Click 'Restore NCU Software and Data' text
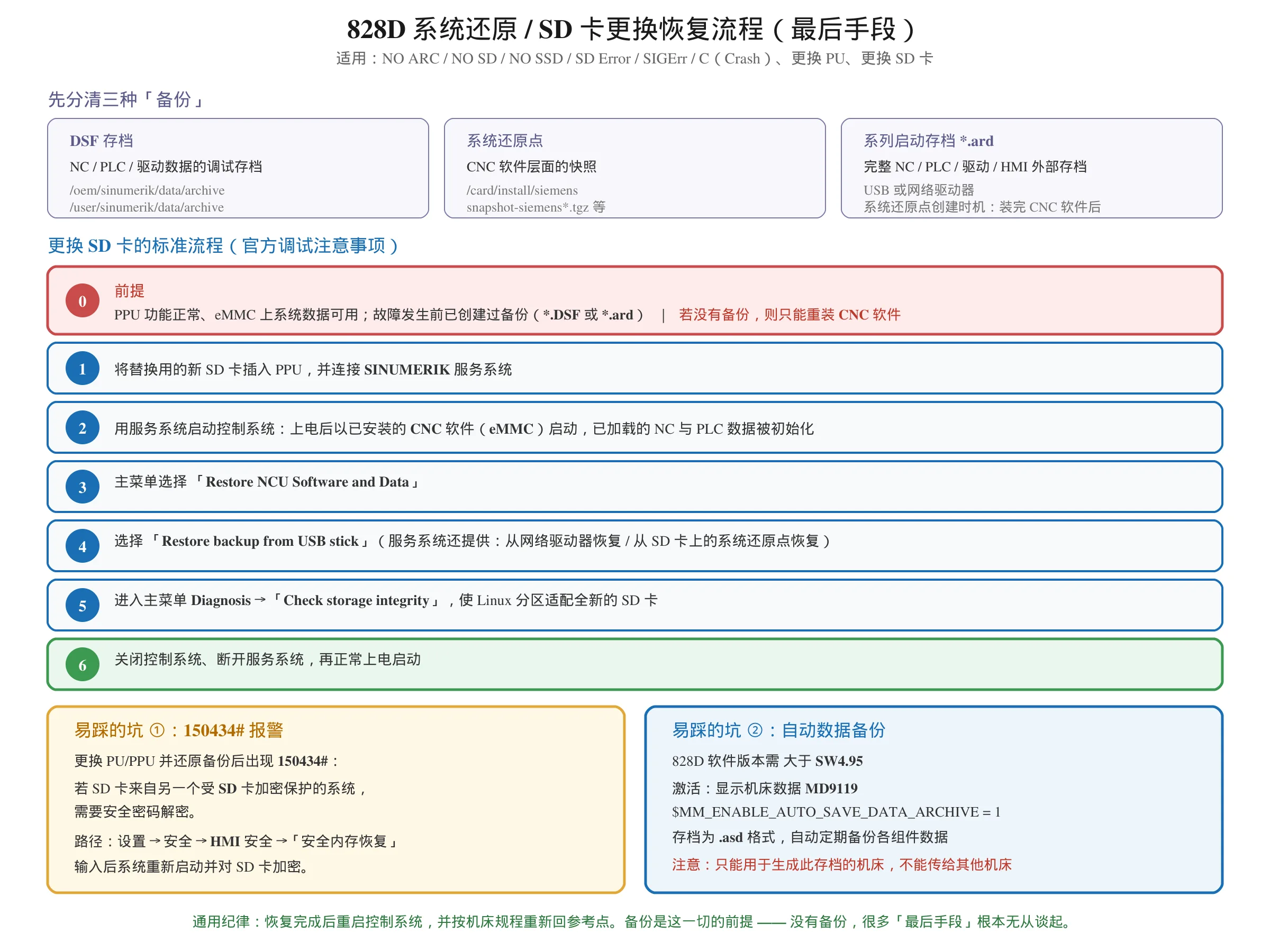This screenshot has height=952, width=1270. pos(307,482)
